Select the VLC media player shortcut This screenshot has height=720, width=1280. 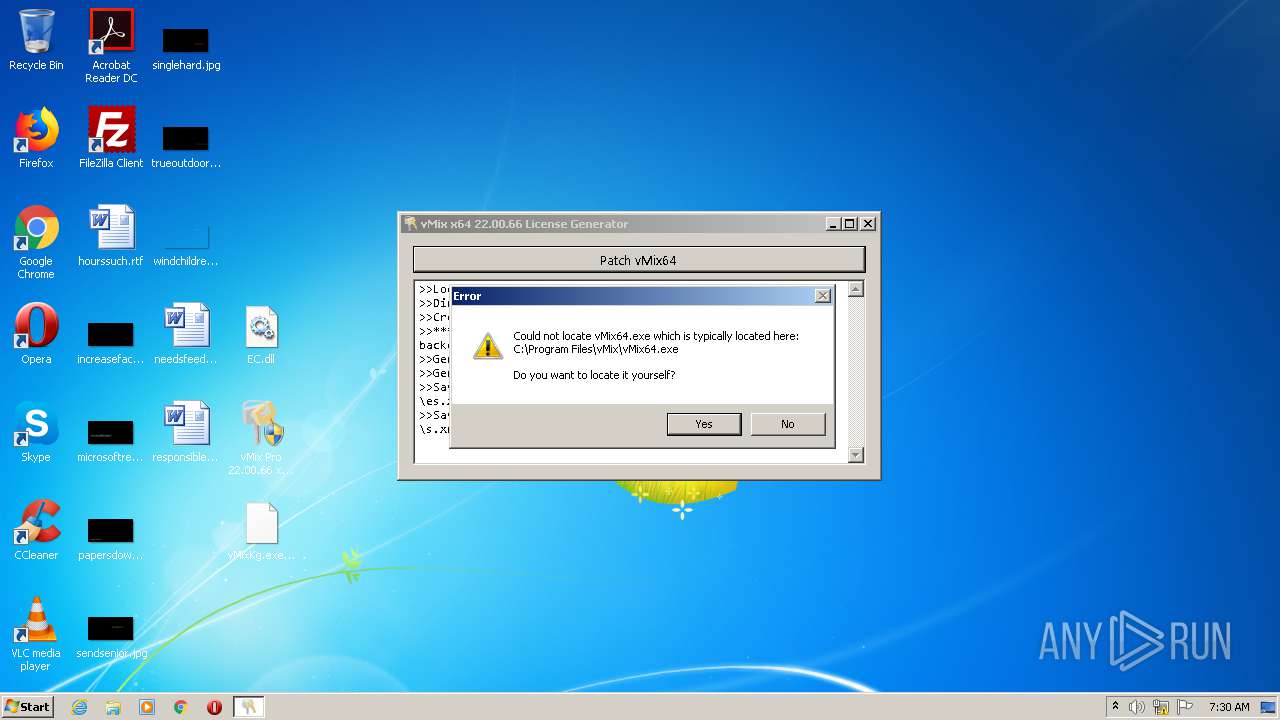pyautogui.click(x=36, y=634)
